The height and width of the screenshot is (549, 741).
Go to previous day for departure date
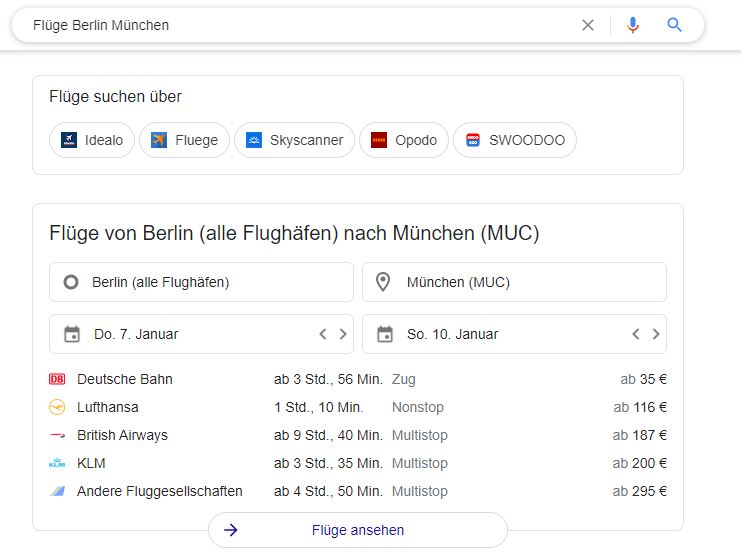tap(323, 334)
